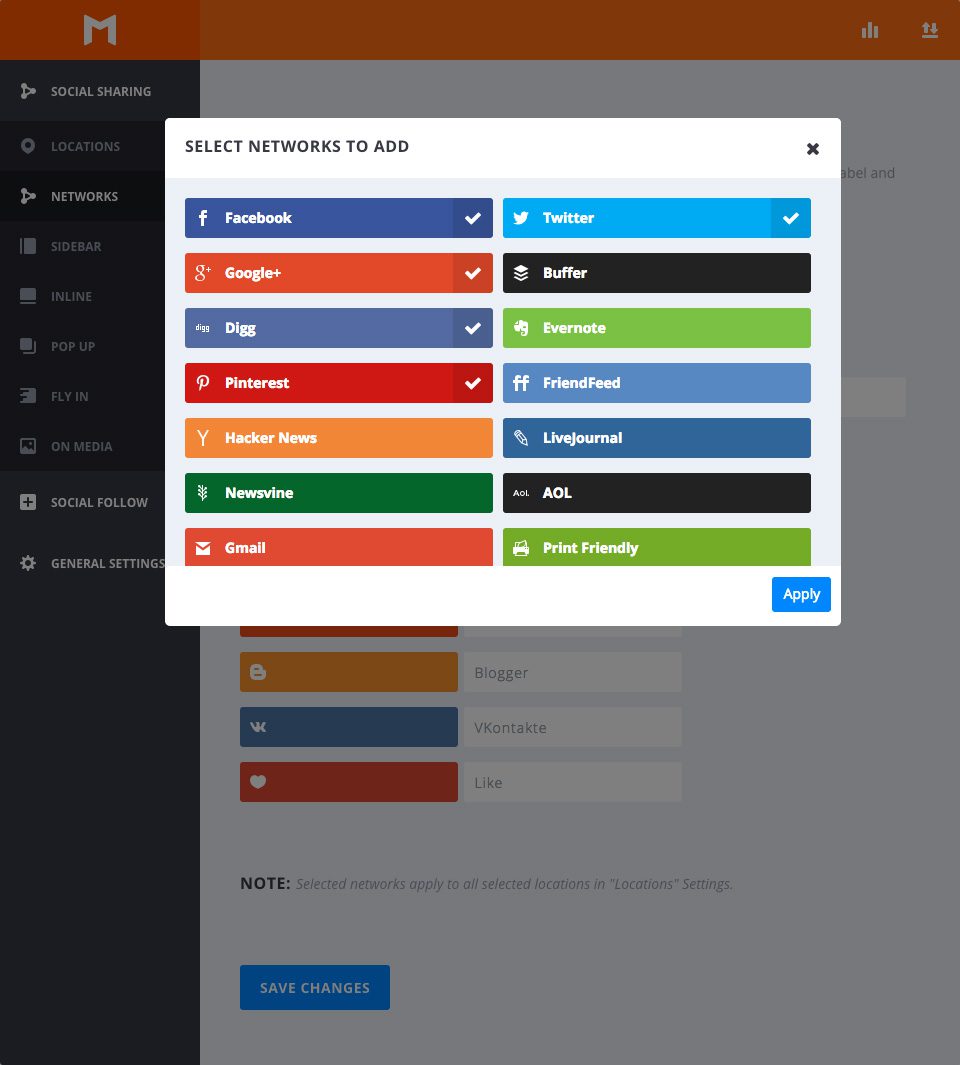Click the Twitter bird icon
The width and height of the screenshot is (960, 1065).
pyautogui.click(x=520, y=218)
